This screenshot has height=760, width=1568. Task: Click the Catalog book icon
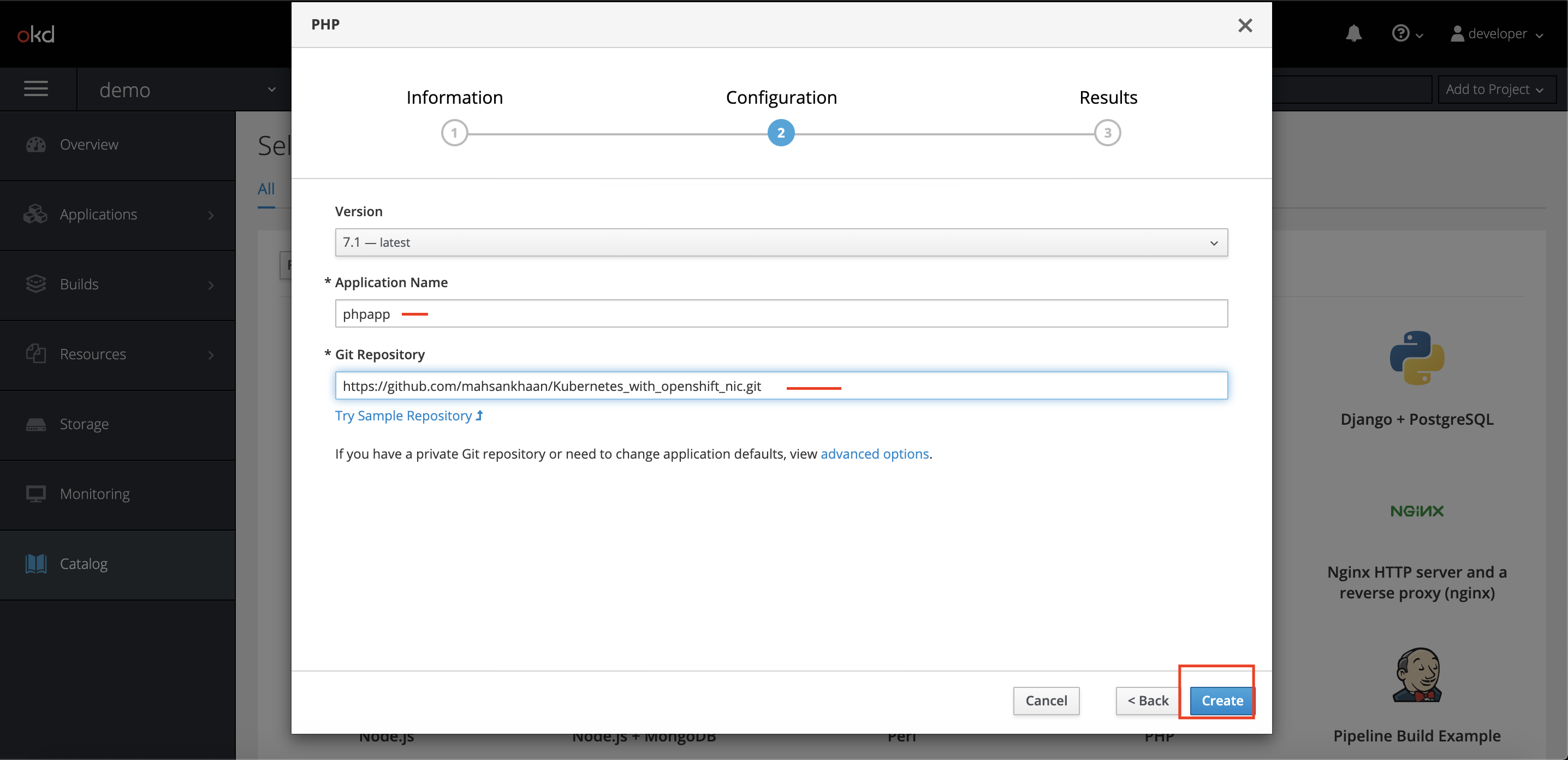[x=36, y=563]
